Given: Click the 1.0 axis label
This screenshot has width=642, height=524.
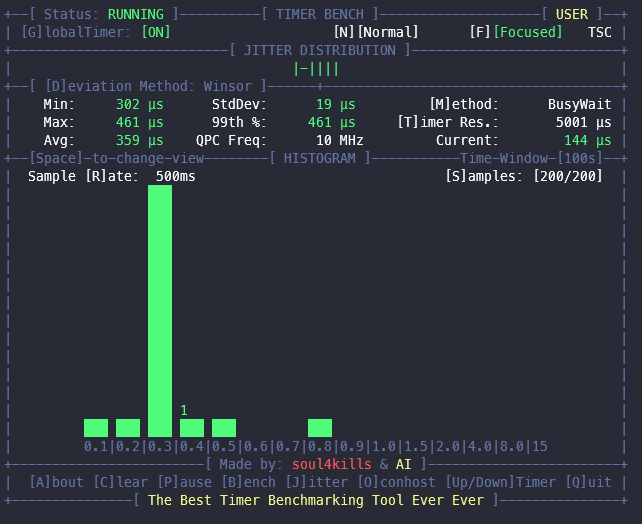Looking at the screenshot, I should (384, 446).
